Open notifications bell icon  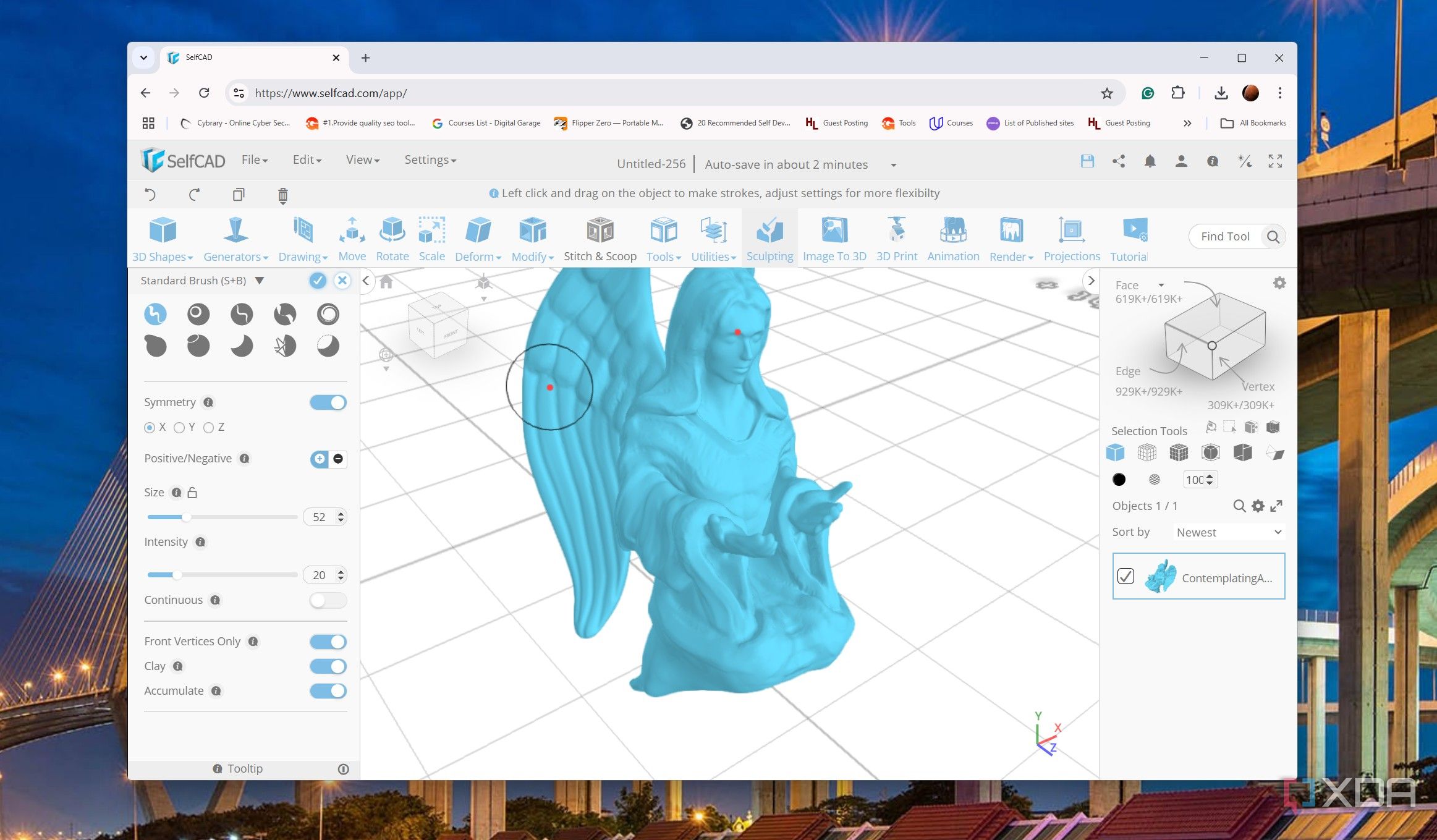pyautogui.click(x=1150, y=161)
